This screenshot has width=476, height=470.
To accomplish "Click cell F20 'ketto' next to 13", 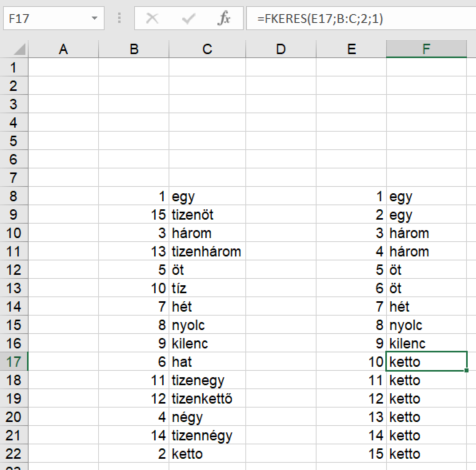I will pos(426,417).
